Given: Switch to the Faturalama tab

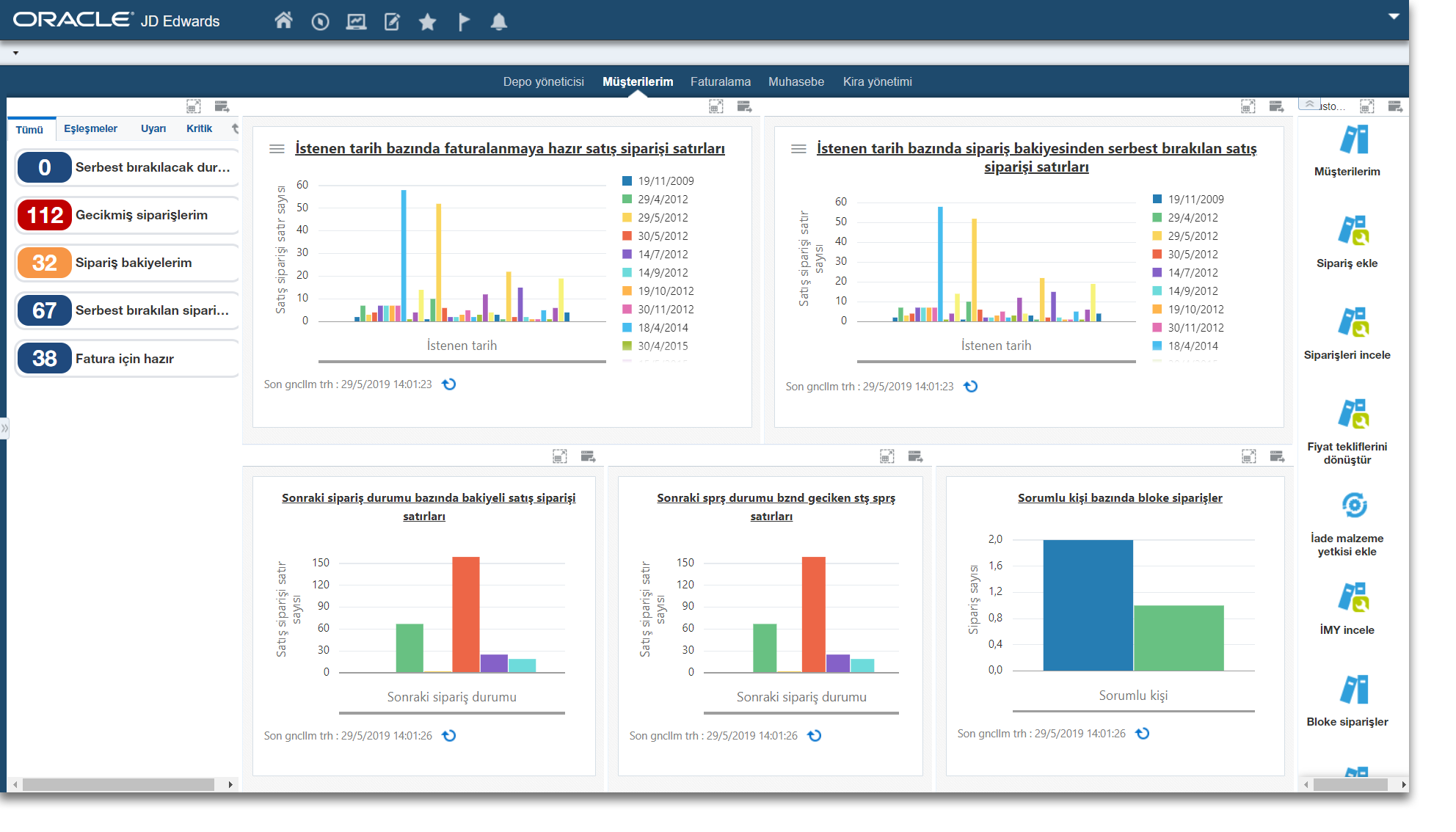Looking at the screenshot, I should (x=720, y=81).
